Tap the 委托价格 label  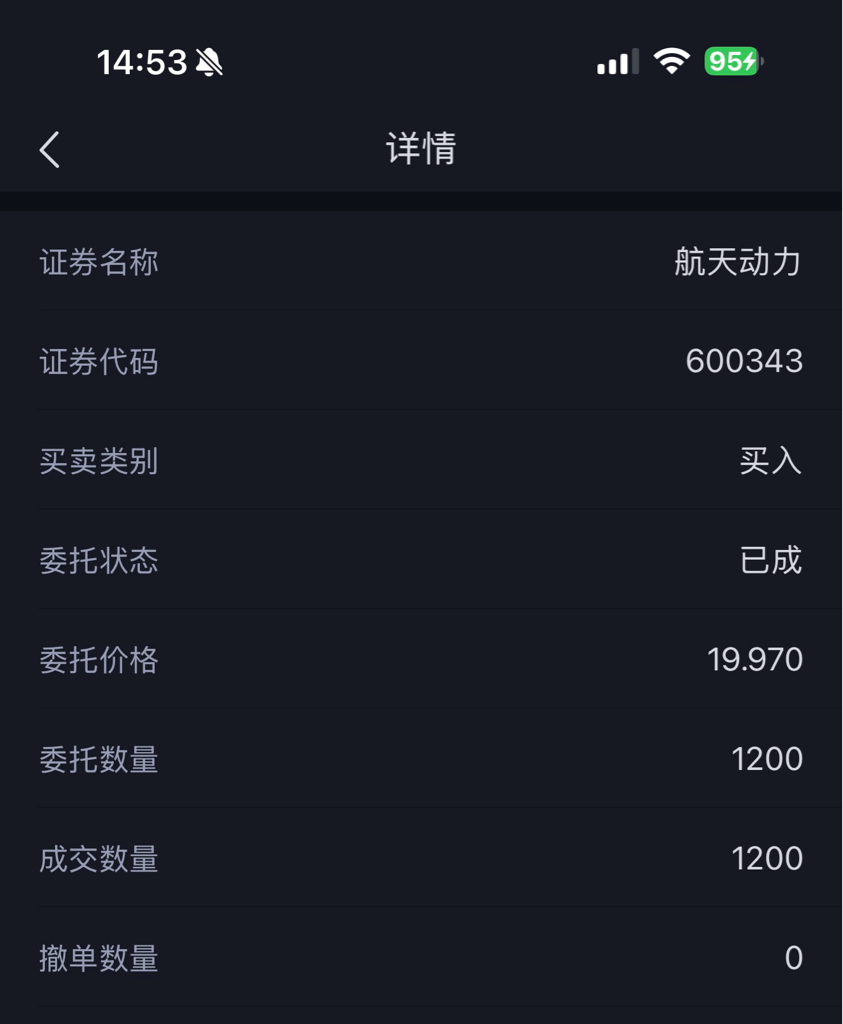(99, 660)
